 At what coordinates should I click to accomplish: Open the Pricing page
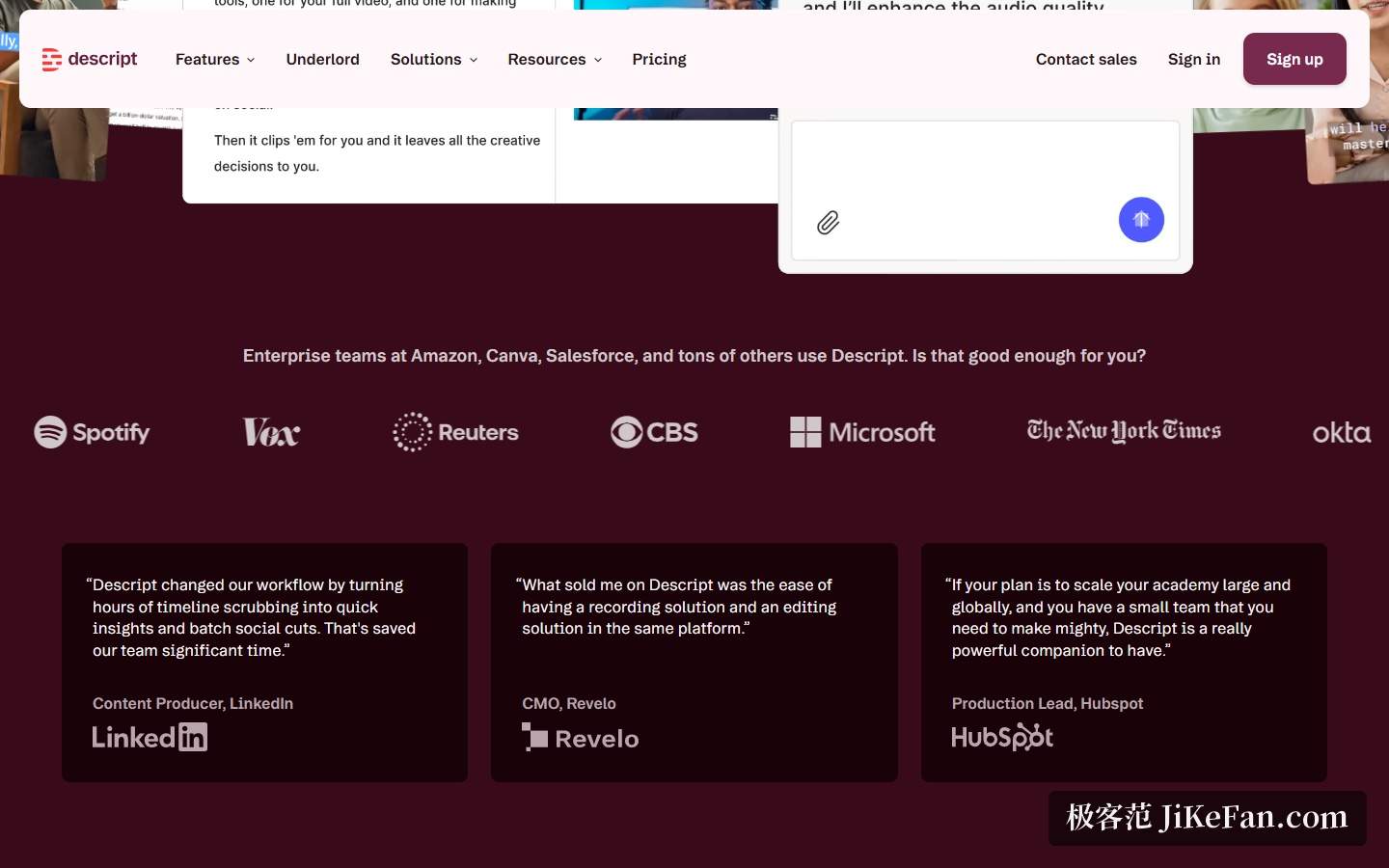pos(660,60)
